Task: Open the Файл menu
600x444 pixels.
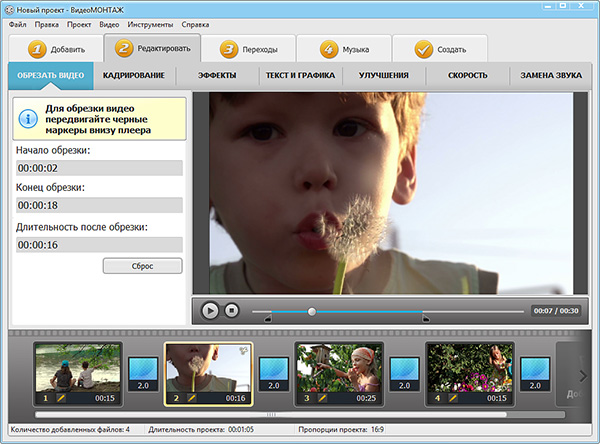Action: click(x=18, y=24)
